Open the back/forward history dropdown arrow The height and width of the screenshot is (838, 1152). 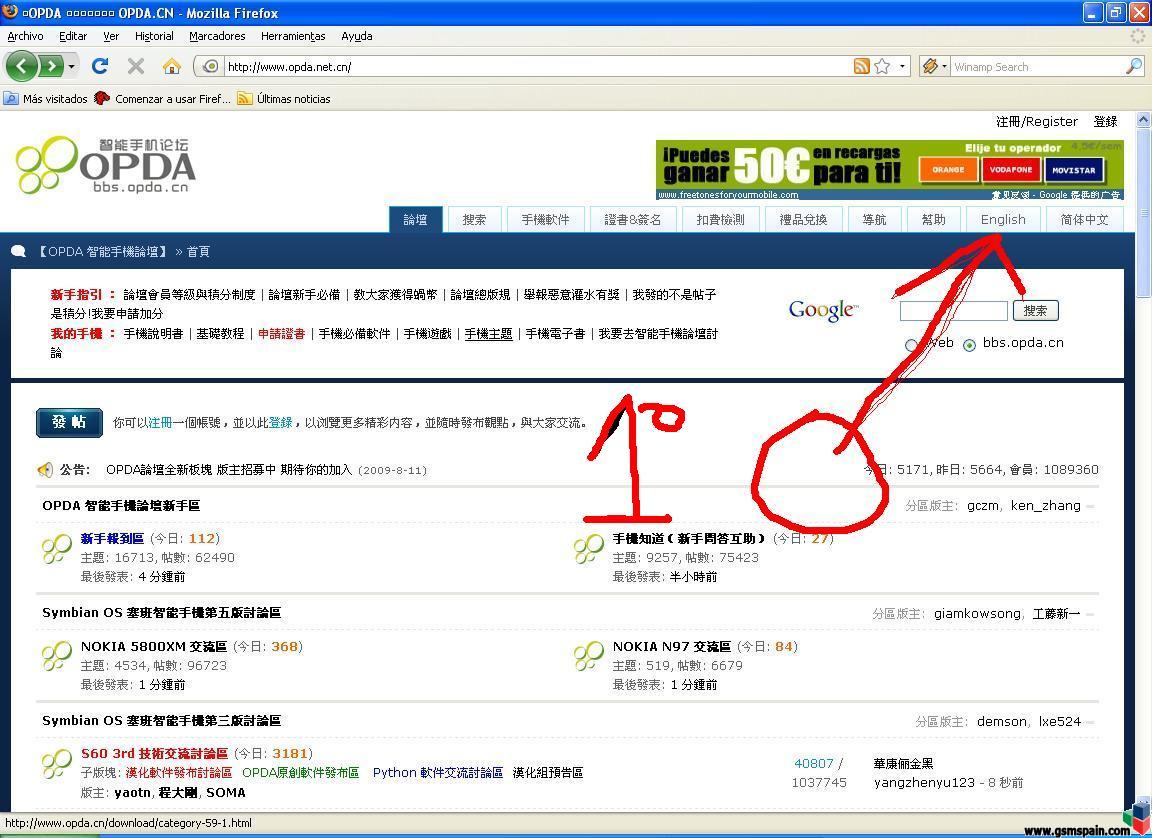click(71, 67)
